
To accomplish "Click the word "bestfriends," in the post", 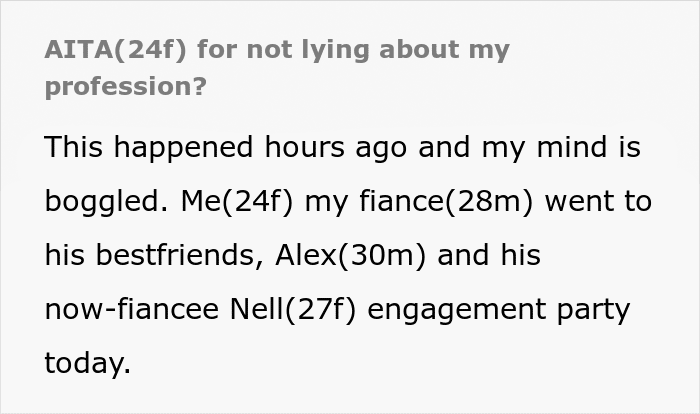I will pos(179,255).
